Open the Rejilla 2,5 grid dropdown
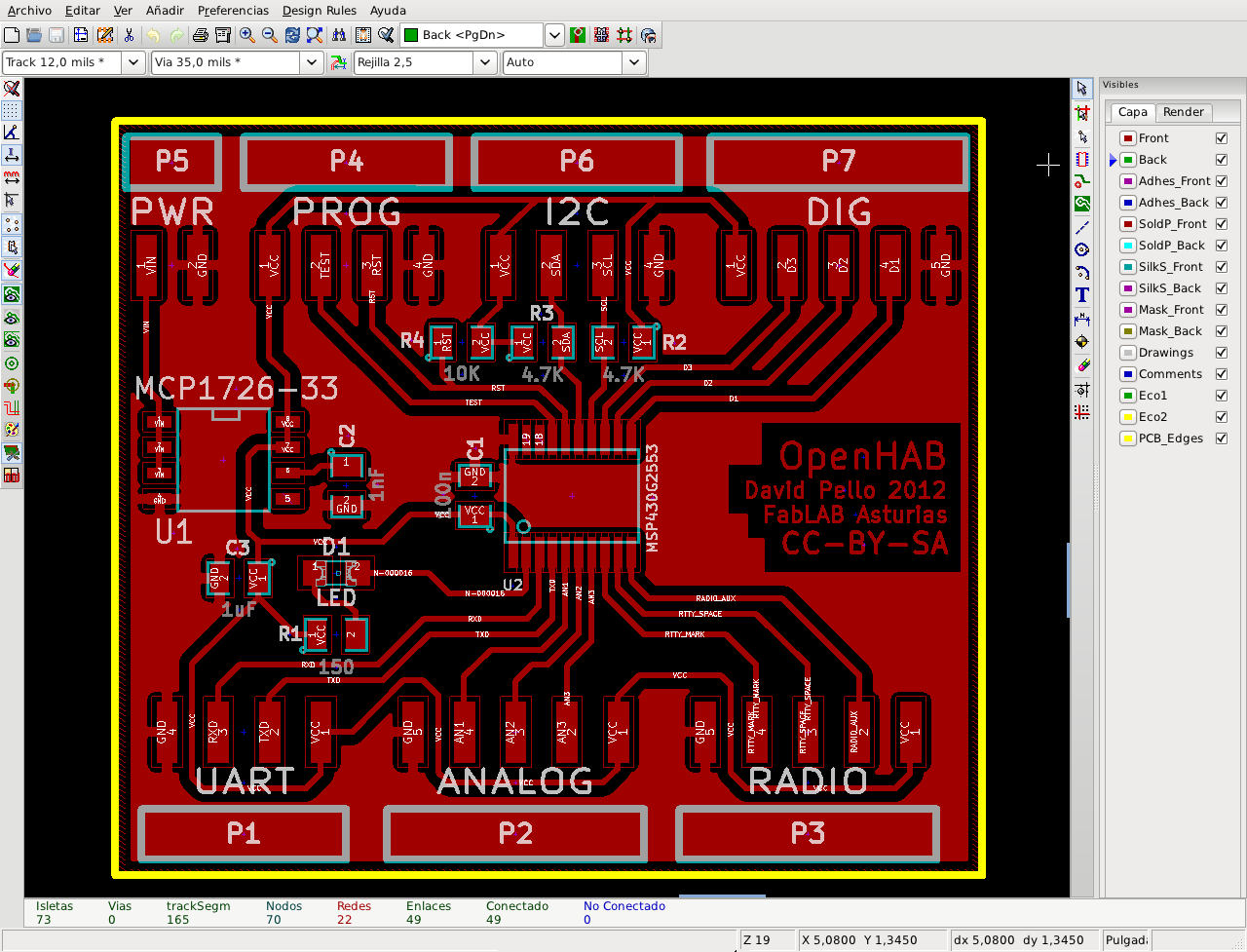Screen dimensions: 1247x952 [486, 62]
